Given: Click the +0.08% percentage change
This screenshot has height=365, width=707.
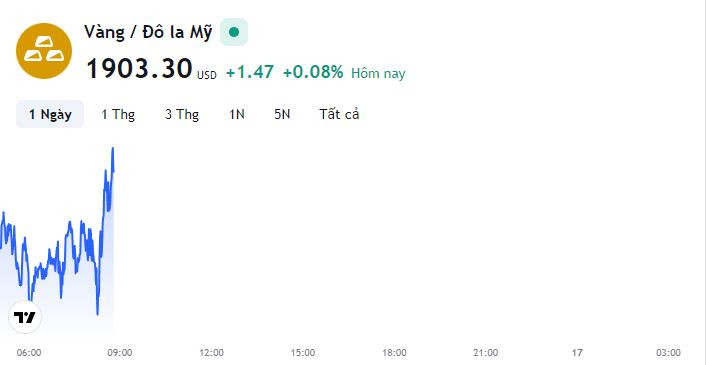Looking at the screenshot, I should [313, 72].
